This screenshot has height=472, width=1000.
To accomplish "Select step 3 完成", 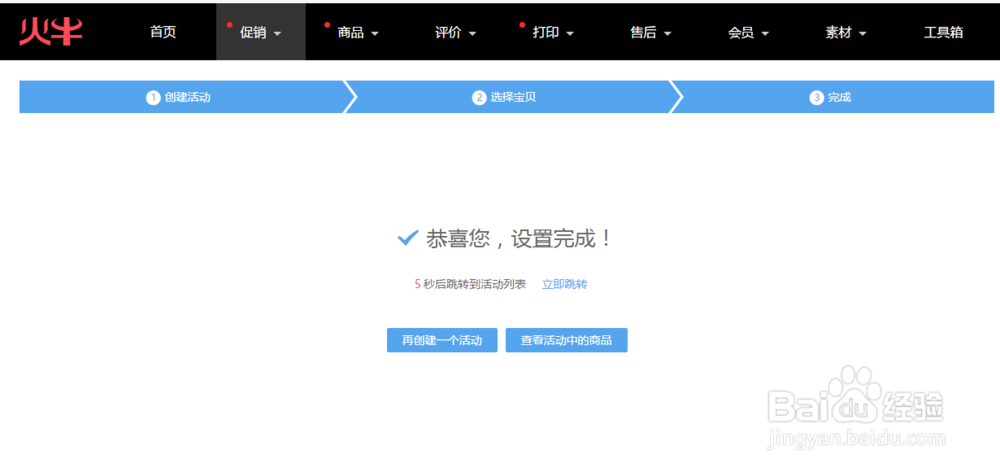I will (x=832, y=97).
